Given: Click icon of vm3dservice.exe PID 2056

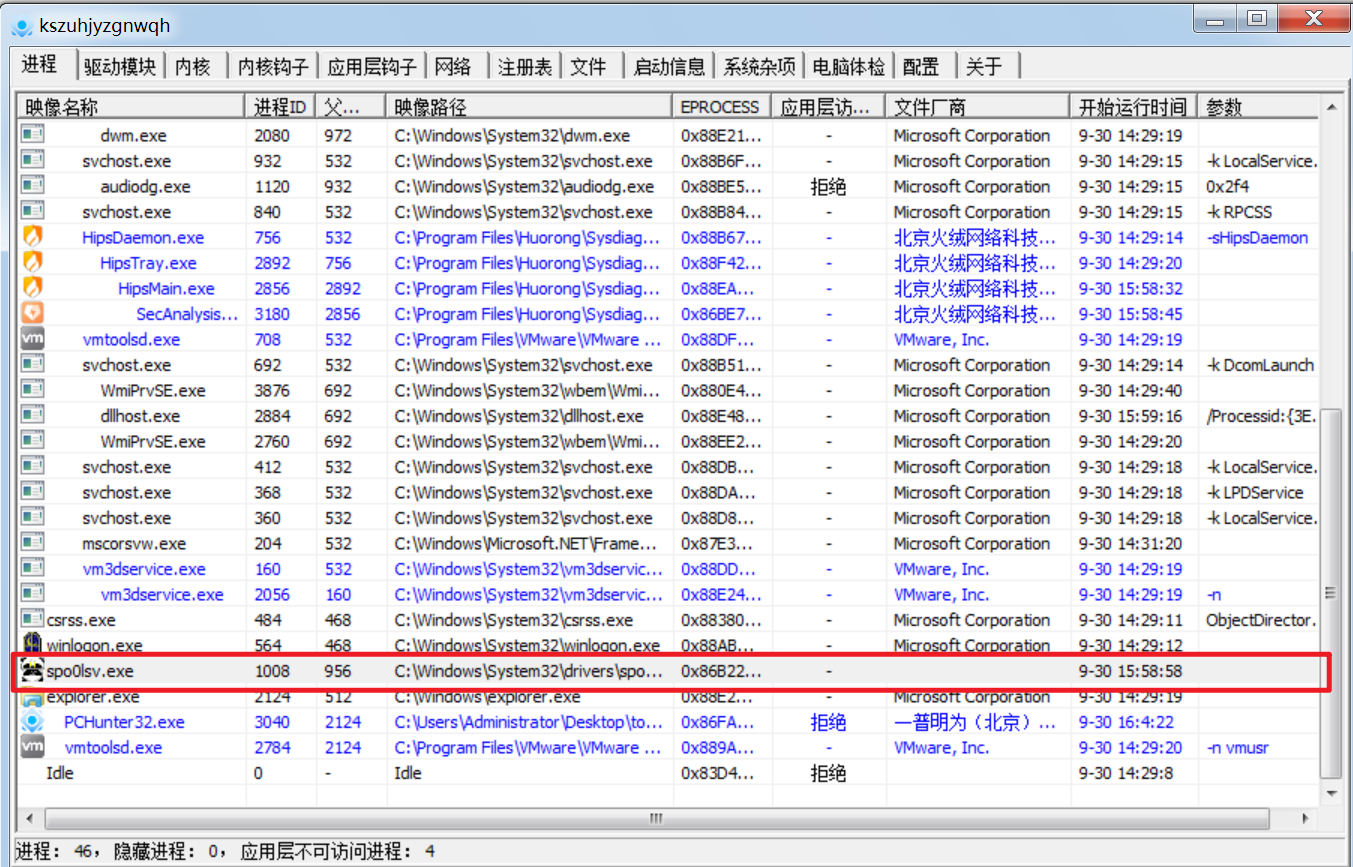Looking at the screenshot, I should pyautogui.click(x=32, y=594).
